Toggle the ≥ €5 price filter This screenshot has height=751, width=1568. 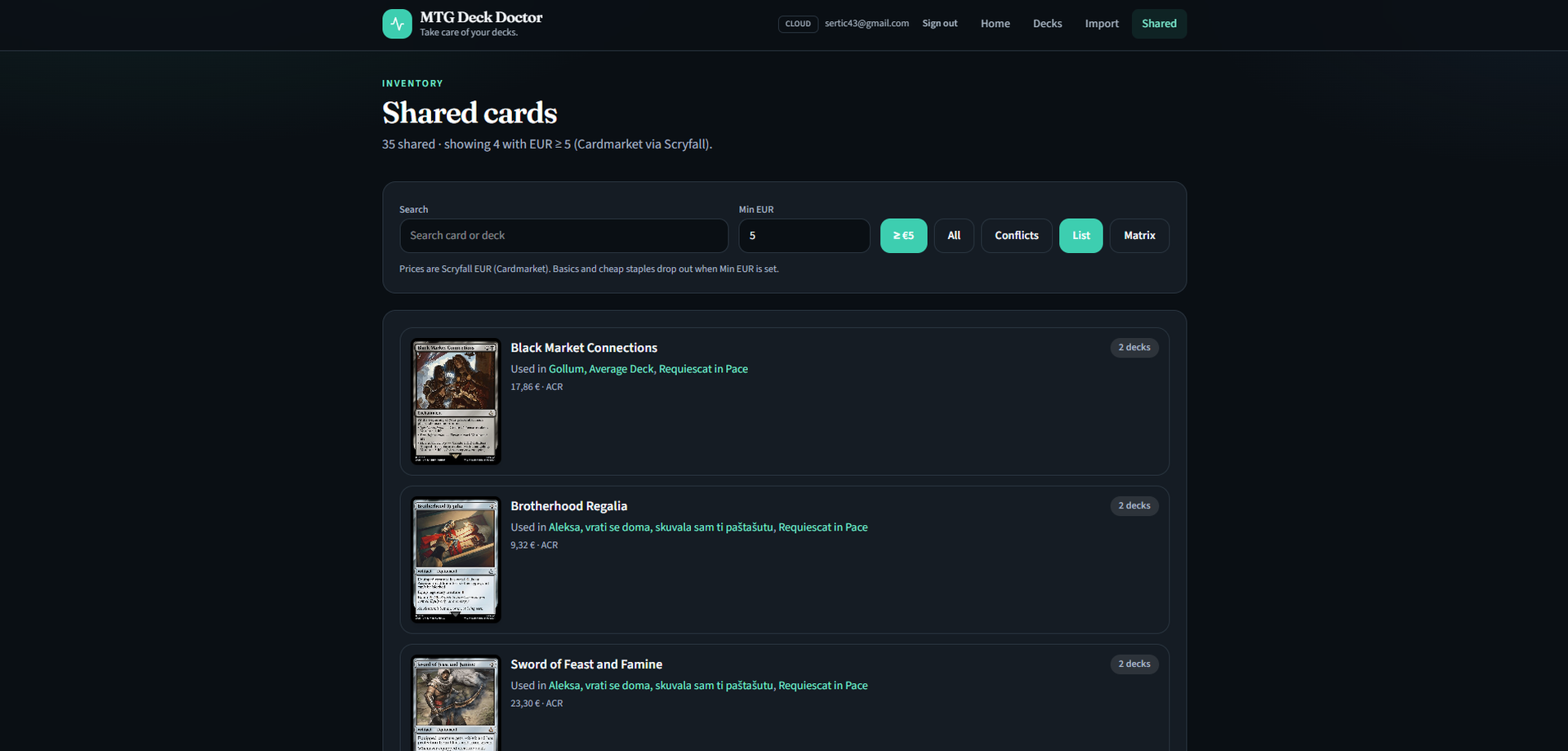point(903,236)
